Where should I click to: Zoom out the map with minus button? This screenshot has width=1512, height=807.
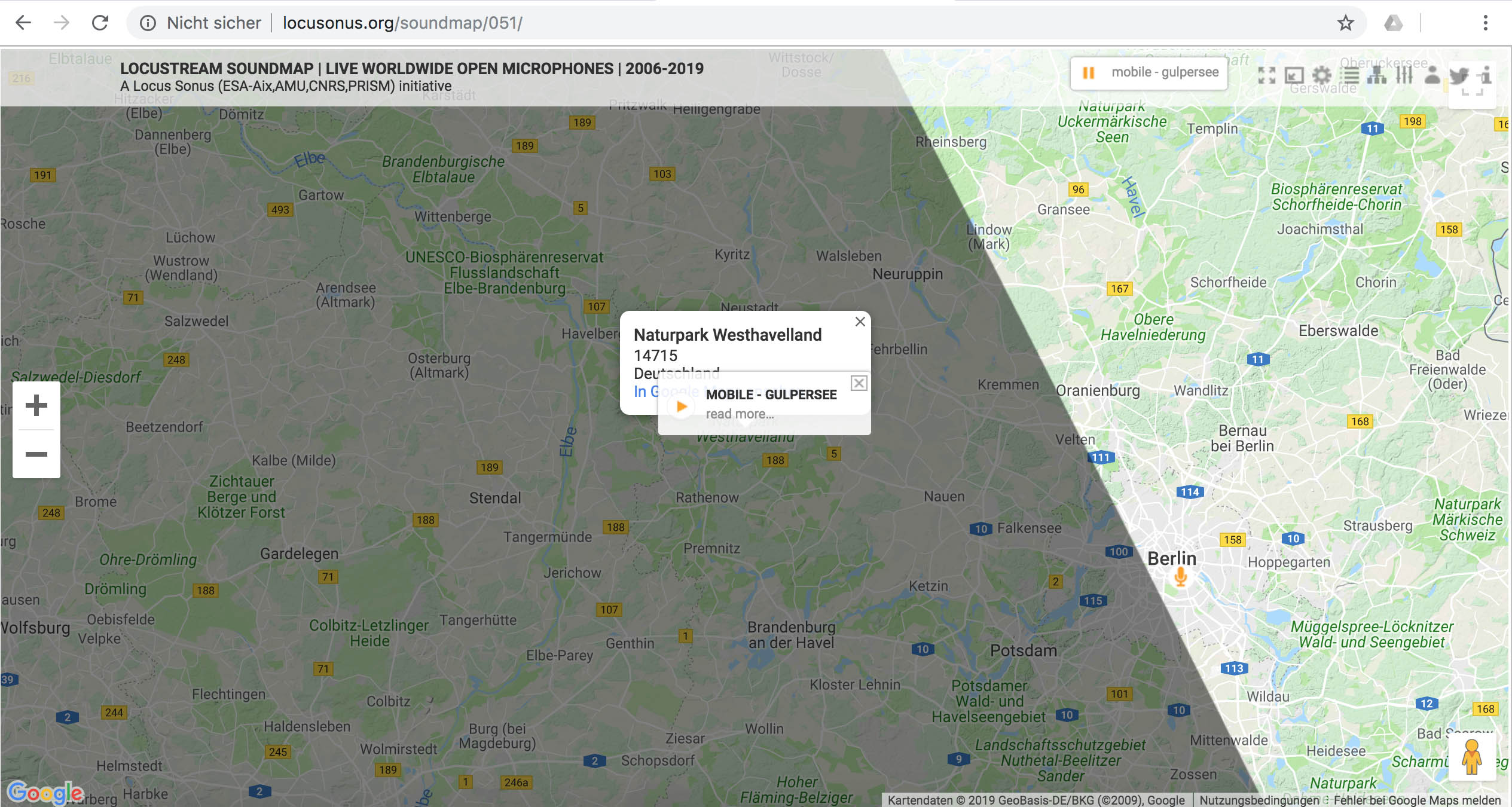tap(36, 454)
